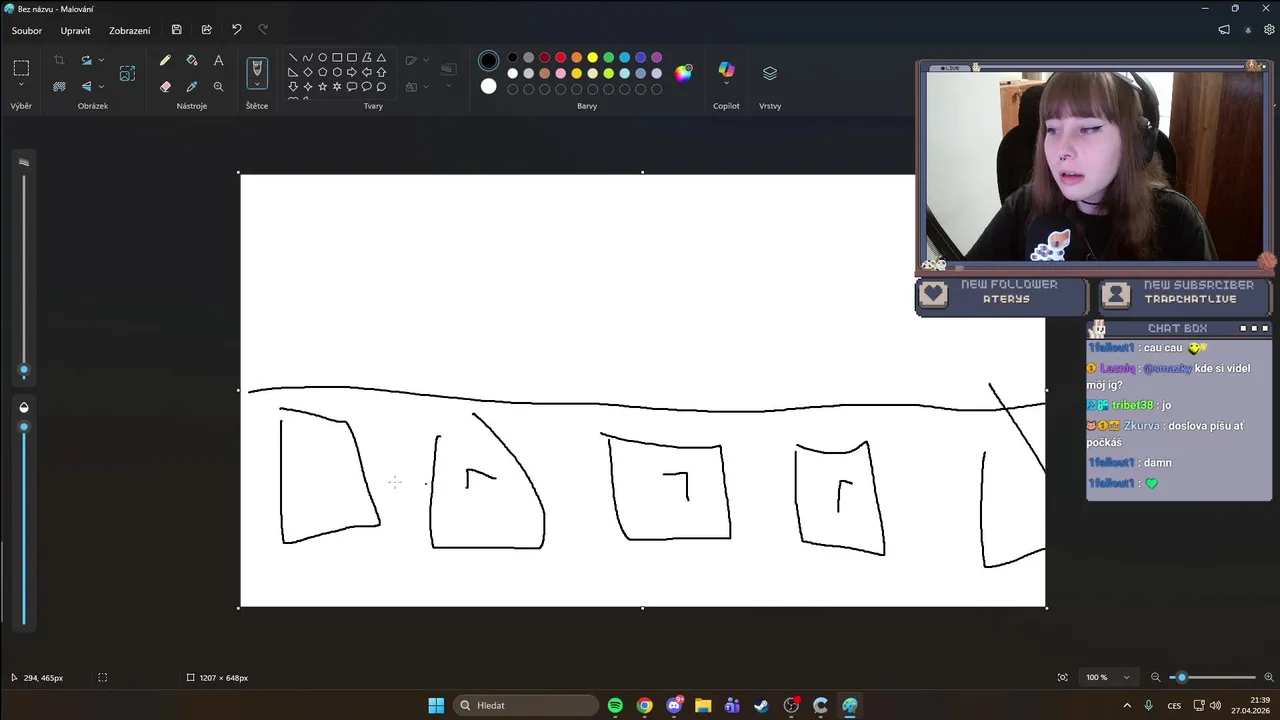Select the Hexagon shape
Viewport: 1280px width, 720px height.
click(337, 72)
